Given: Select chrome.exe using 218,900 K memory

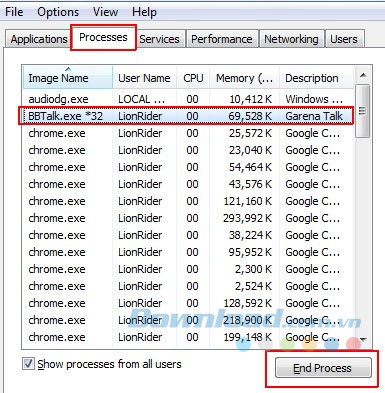Looking at the screenshot, I should (x=188, y=320).
